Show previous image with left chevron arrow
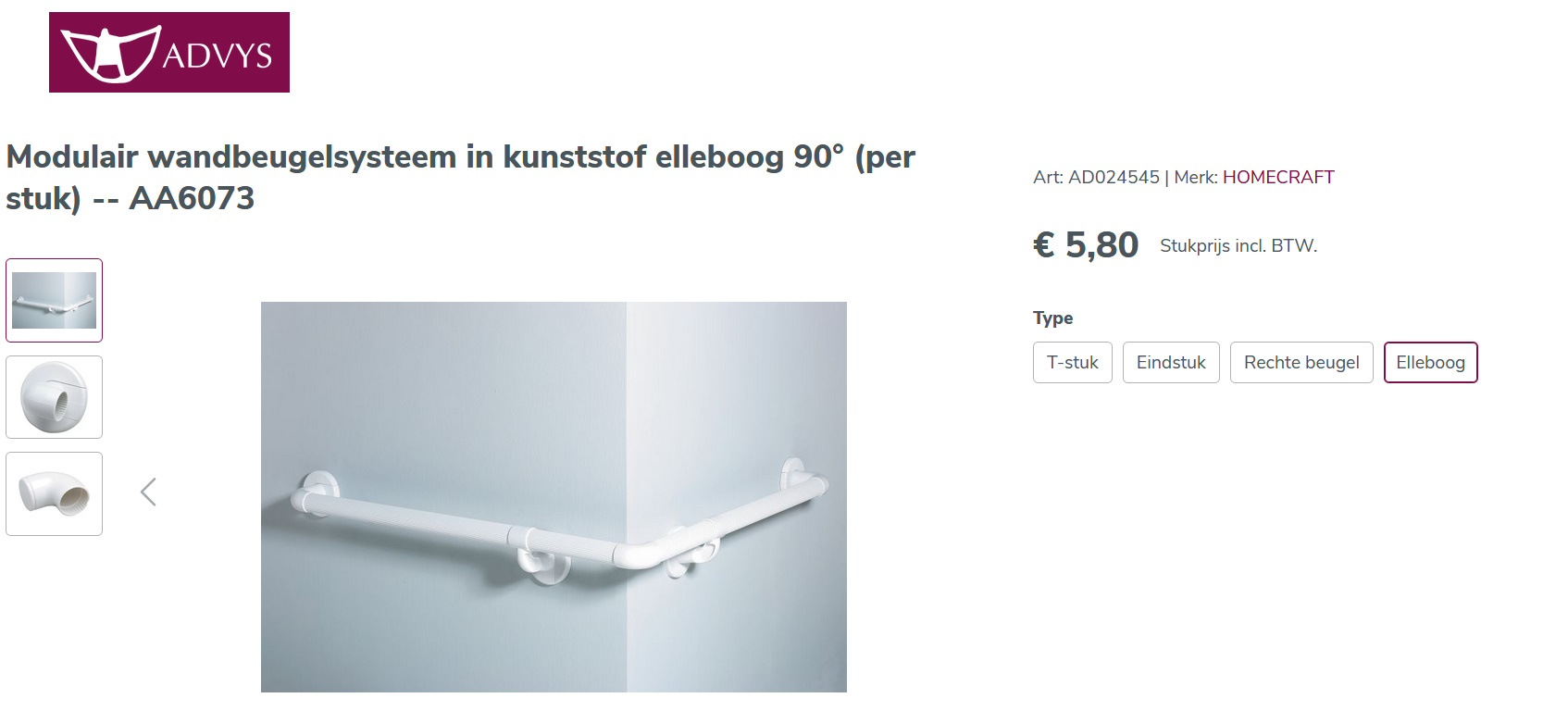Screen dimensions: 1568x723 148,492
